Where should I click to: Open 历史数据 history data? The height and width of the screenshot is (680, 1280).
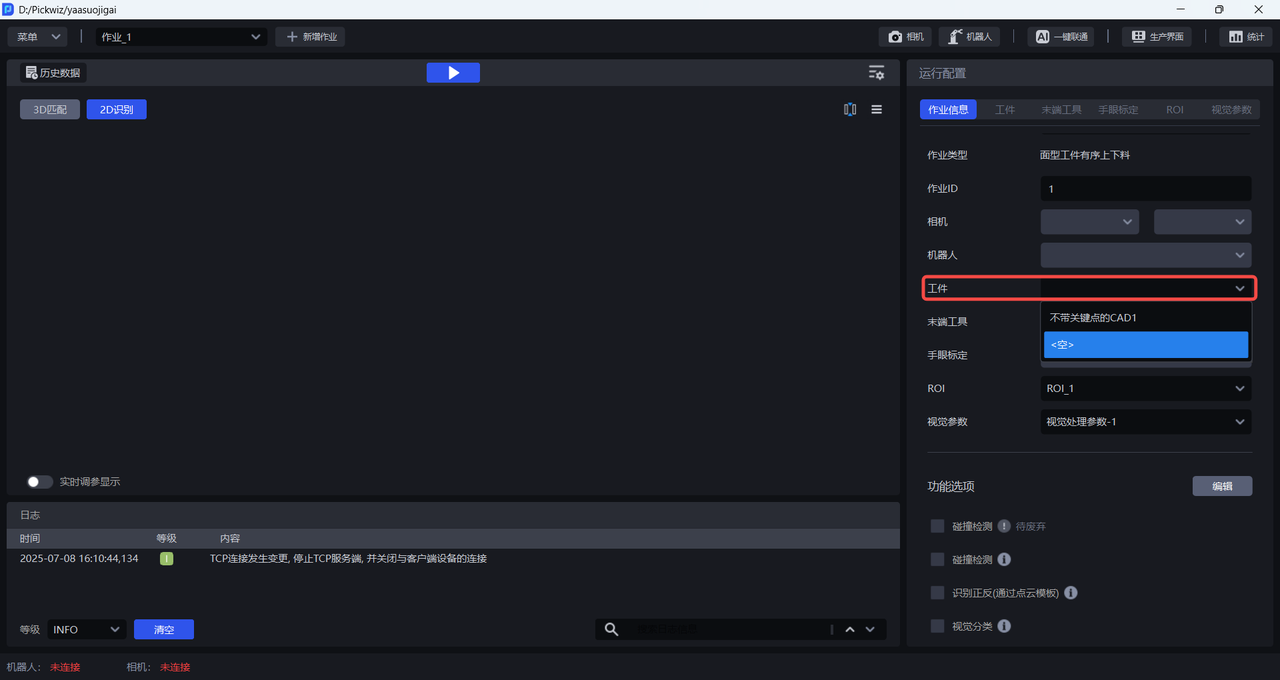click(53, 73)
